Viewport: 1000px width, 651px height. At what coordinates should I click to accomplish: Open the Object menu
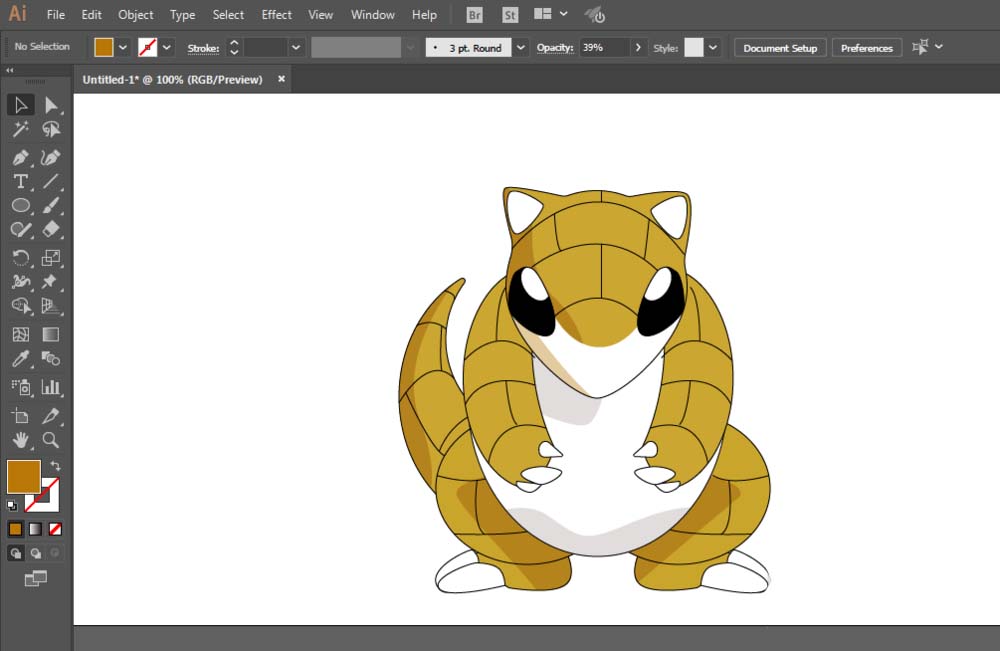click(x=136, y=15)
